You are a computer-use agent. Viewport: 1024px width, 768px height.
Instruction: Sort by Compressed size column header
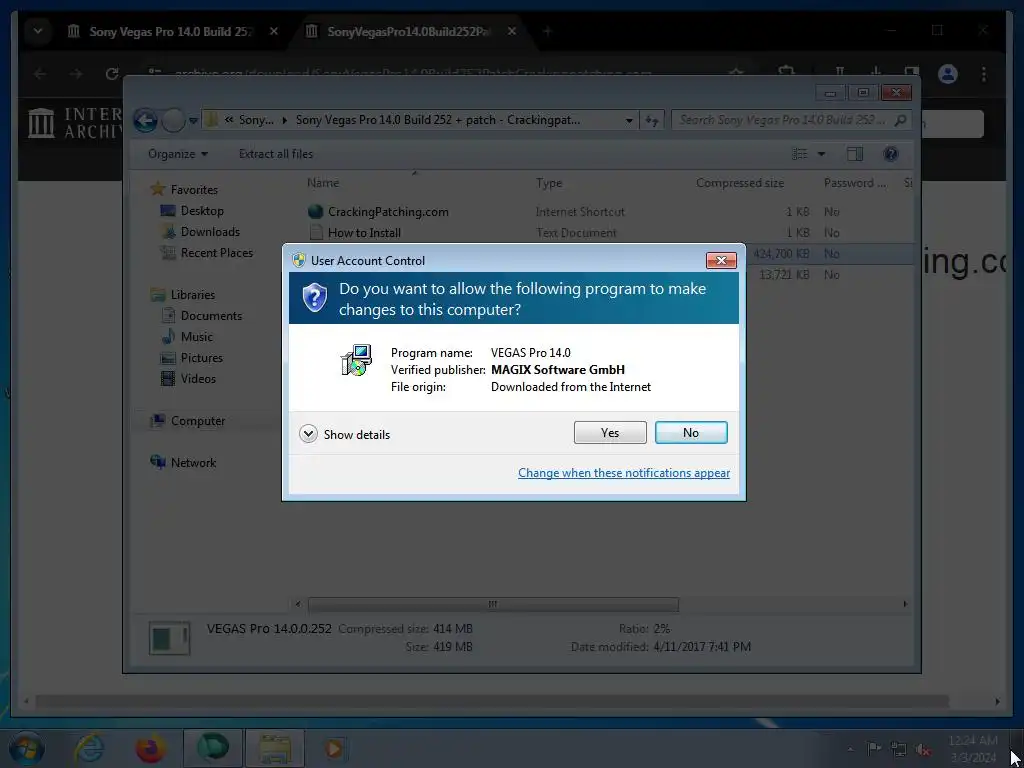739,183
